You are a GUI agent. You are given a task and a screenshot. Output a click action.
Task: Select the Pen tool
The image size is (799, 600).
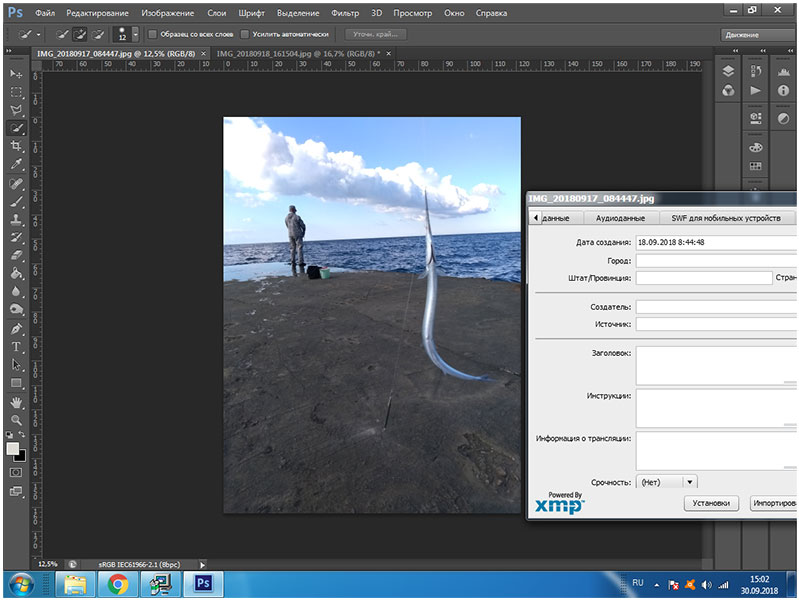[x=16, y=328]
